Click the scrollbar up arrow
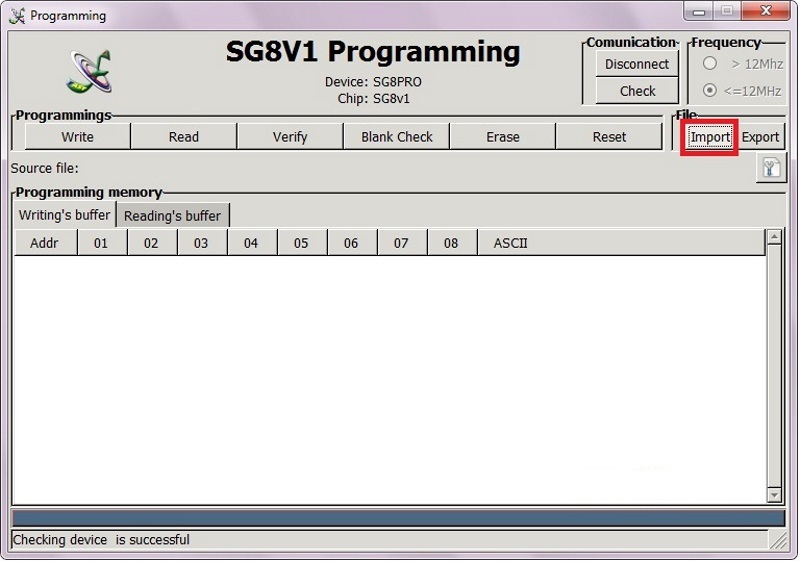The height and width of the screenshot is (561, 800). point(774,237)
